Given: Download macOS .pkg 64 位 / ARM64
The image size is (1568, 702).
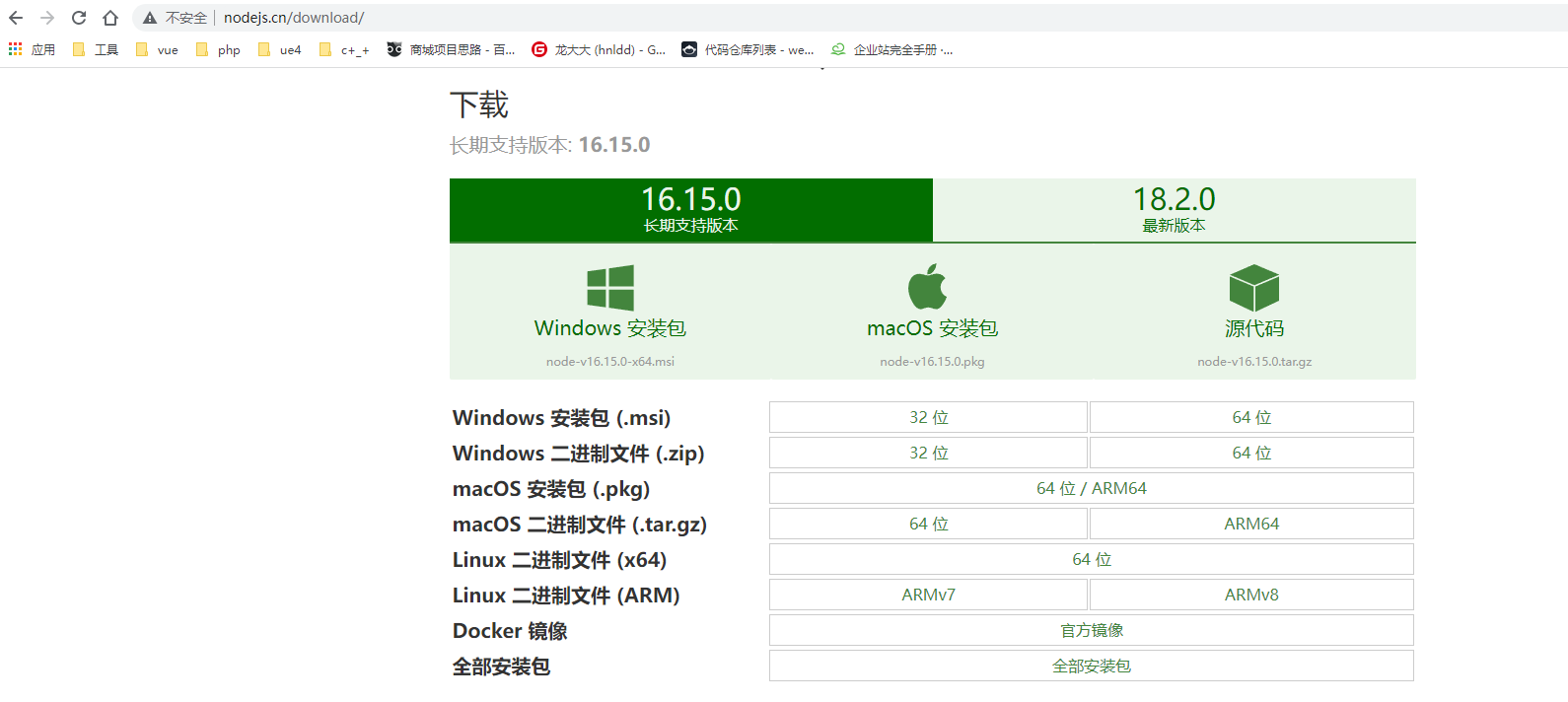Looking at the screenshot, I should point(1092,488).
